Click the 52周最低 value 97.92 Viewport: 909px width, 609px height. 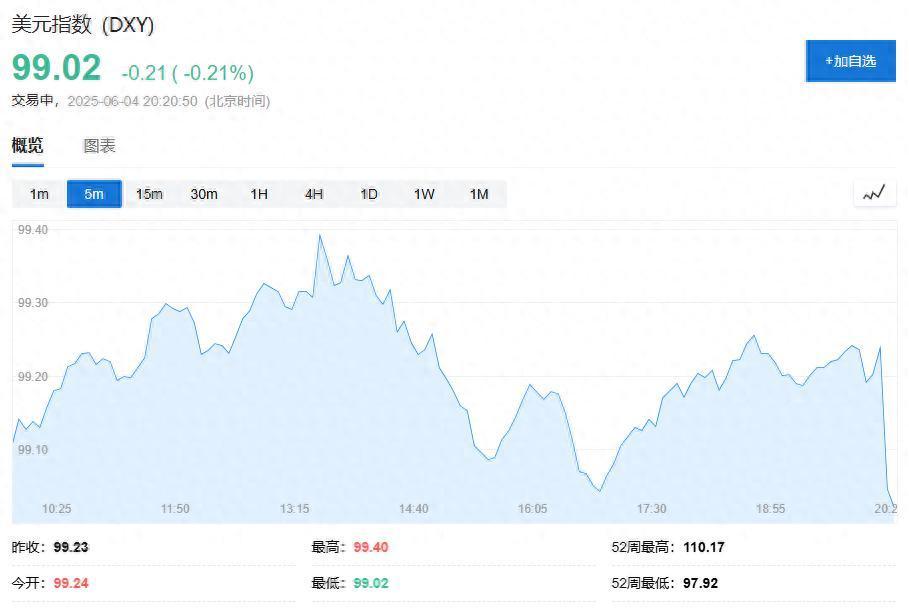pos(700,583)
